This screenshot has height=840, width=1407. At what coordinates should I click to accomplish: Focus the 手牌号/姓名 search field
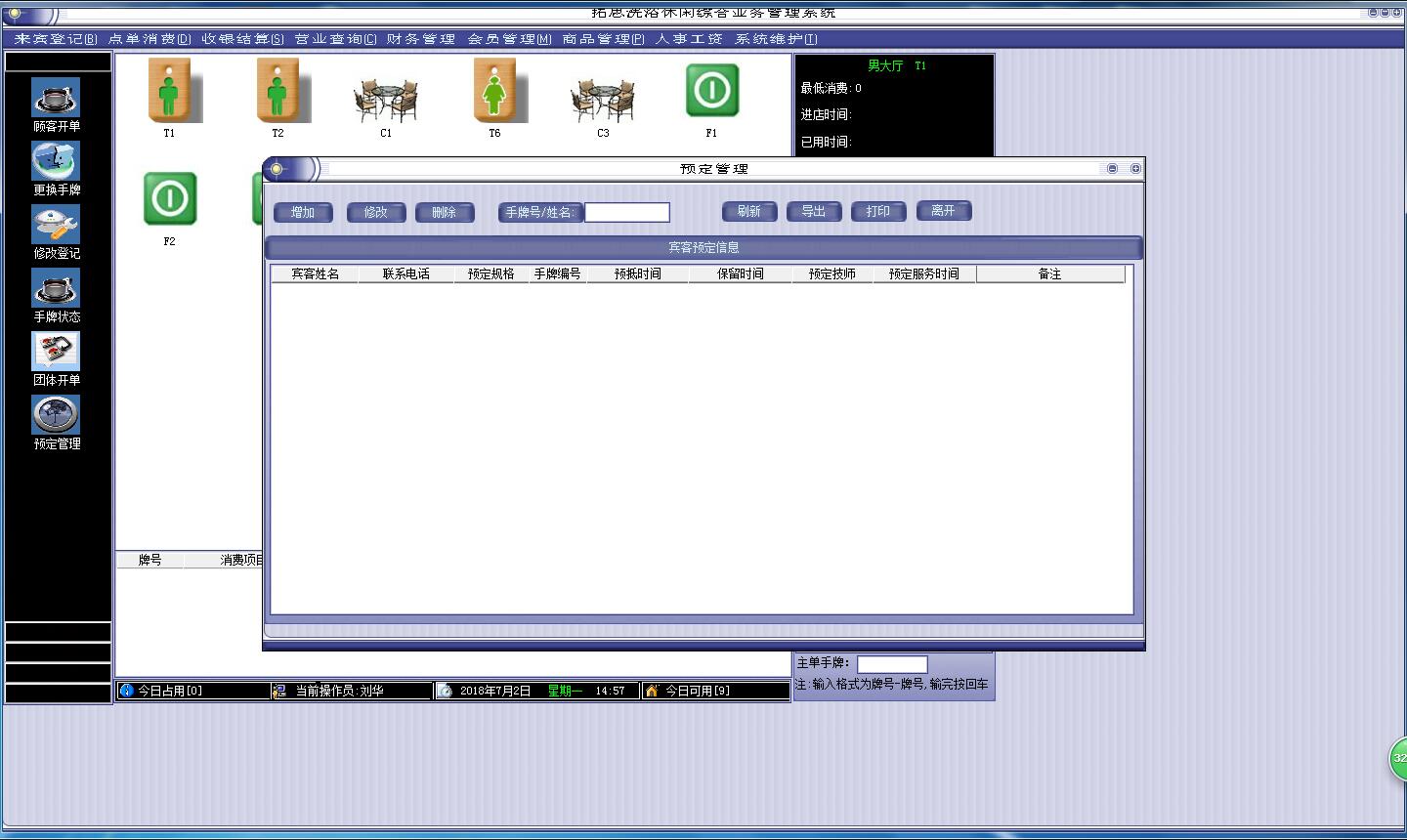coord(627,212)
